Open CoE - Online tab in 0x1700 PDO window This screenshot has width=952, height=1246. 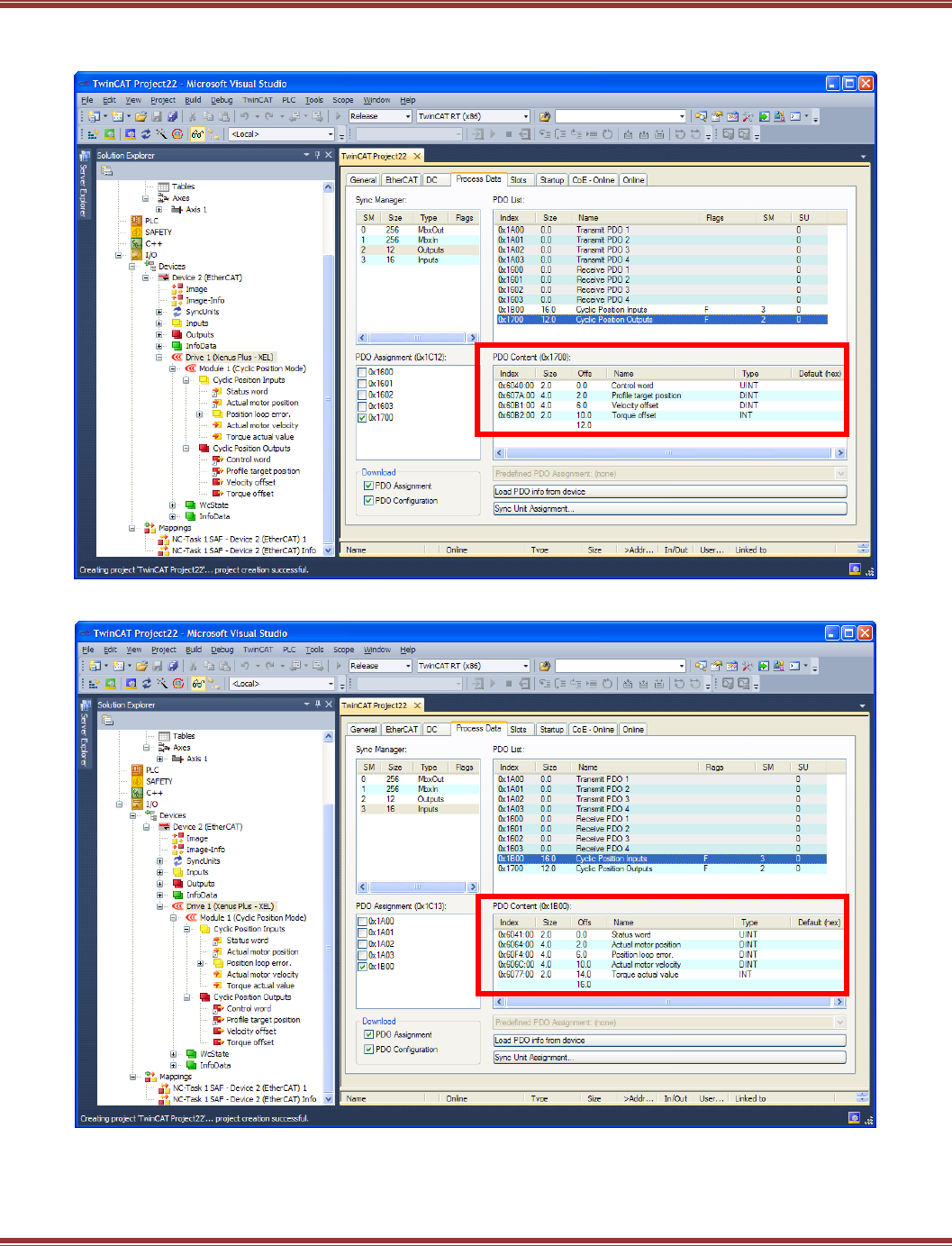coord(593,180)
